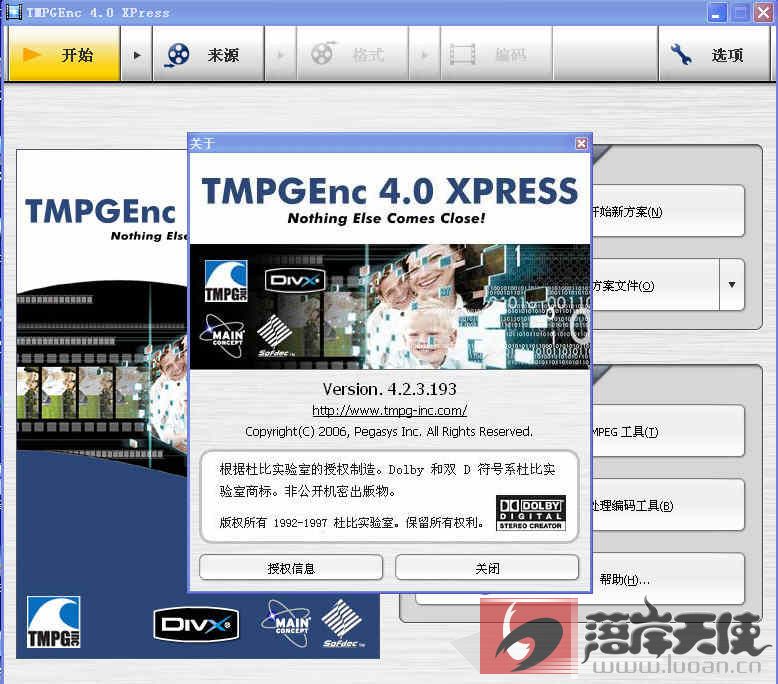The image size is (778, 684).
Task: Click the Main Concept logo on splash panel
Action: [286, 623]
